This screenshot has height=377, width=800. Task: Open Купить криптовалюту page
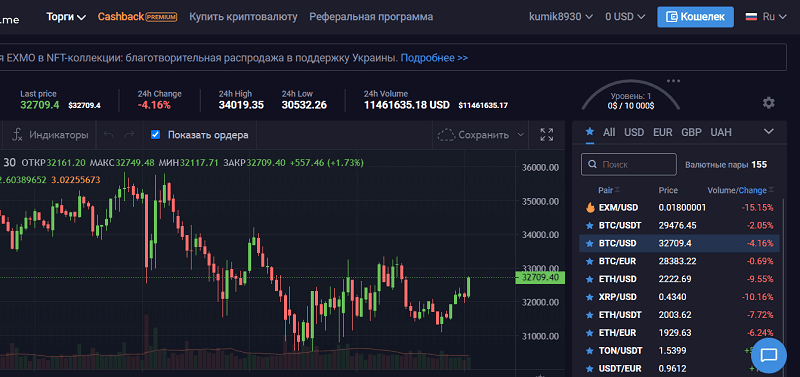[243, 17]
